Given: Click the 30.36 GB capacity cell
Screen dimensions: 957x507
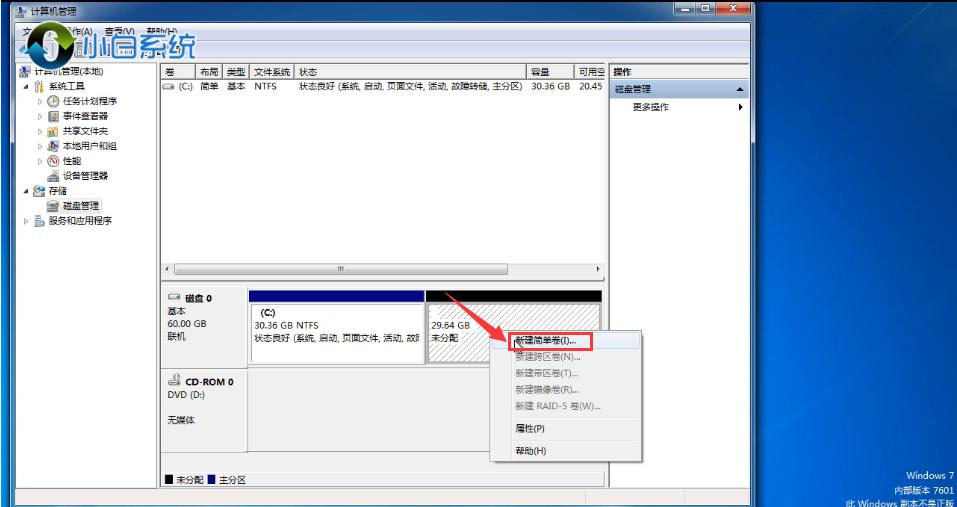Looking at the screenshot, I should [550, 87].
